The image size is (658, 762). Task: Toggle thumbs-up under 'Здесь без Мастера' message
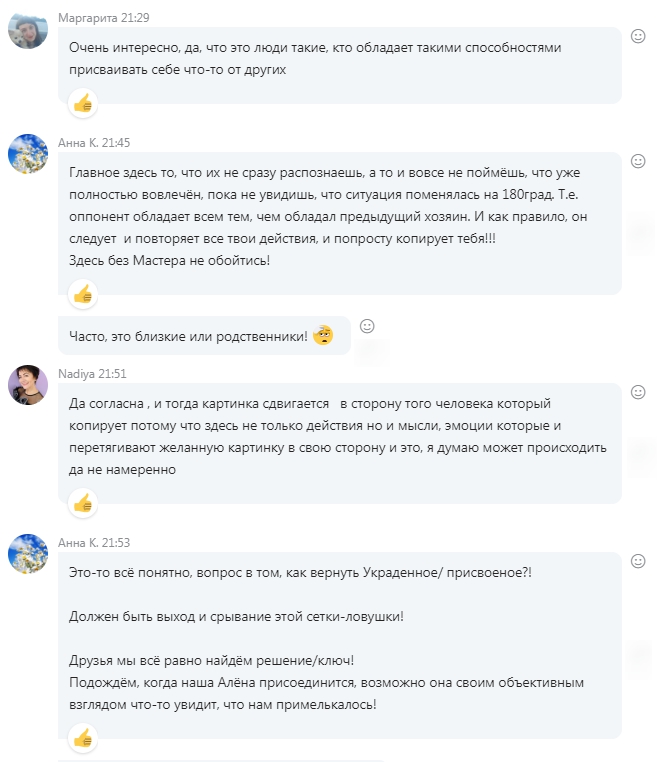click(x=83, y=293)
